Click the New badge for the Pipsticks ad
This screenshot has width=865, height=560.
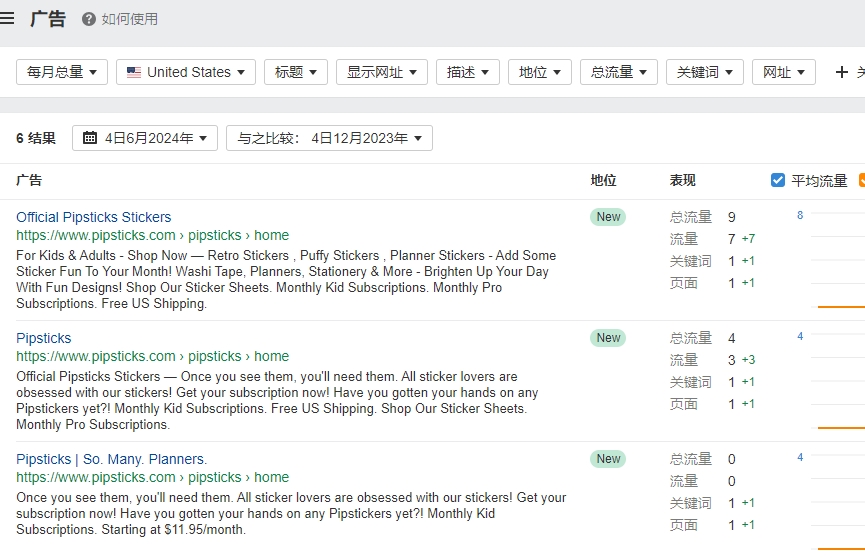[608, 338]
